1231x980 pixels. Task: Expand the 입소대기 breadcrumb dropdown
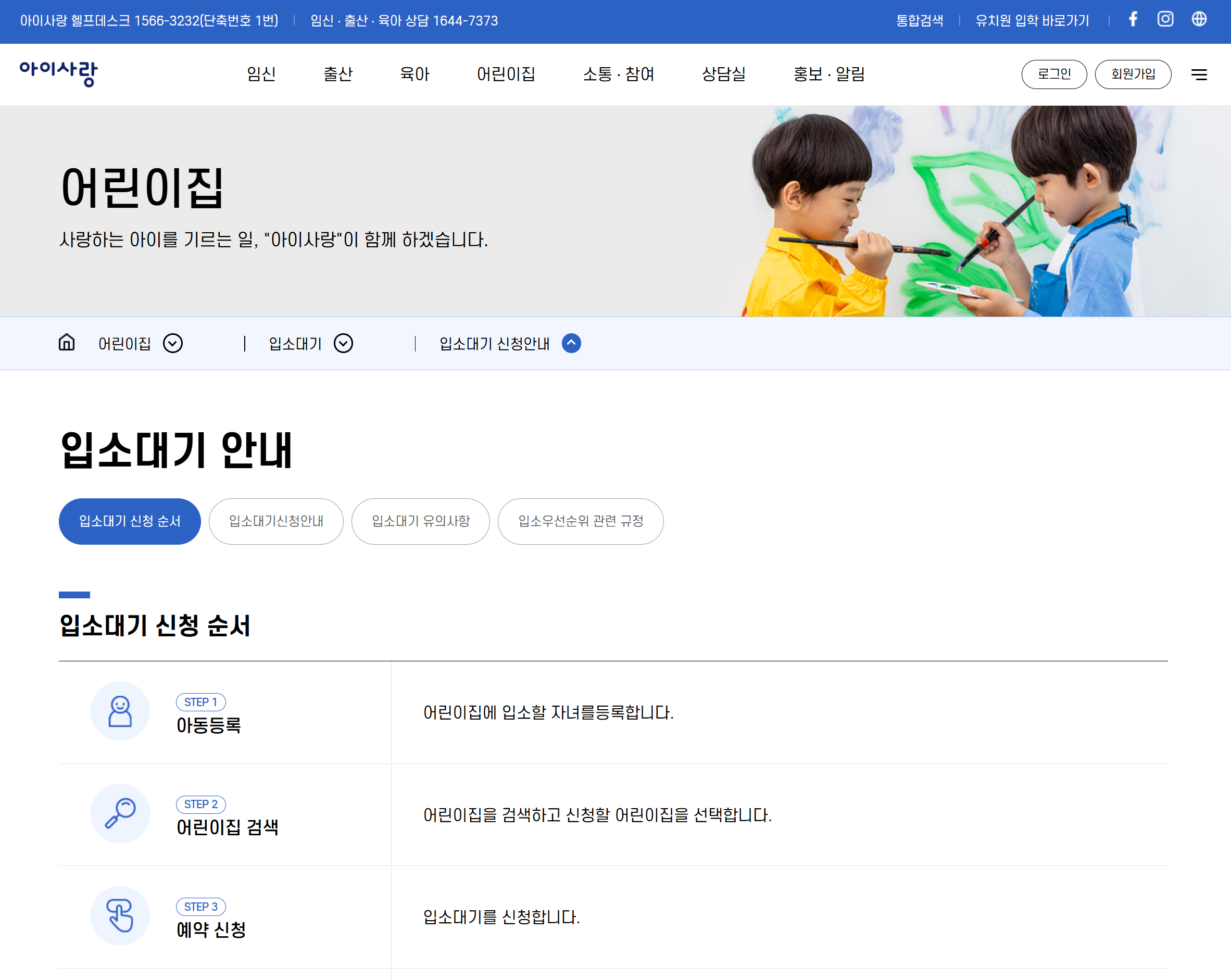coord(343,343)
